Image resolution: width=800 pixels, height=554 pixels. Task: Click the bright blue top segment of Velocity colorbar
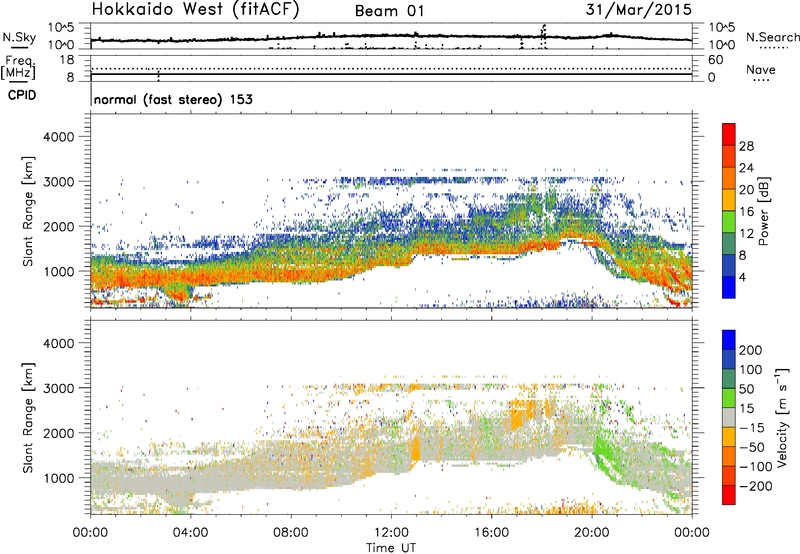(729, 340)
